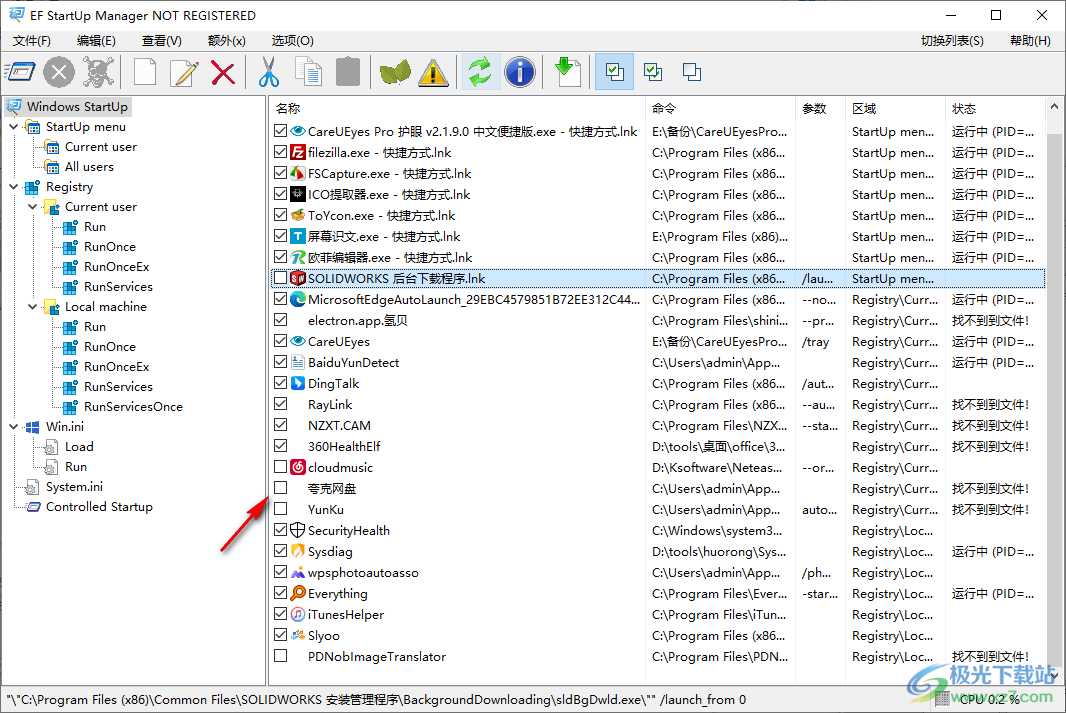This screenshot has width=1066, height=713.
Task: Select the System.ini tree item
Action: click(74, 487)
